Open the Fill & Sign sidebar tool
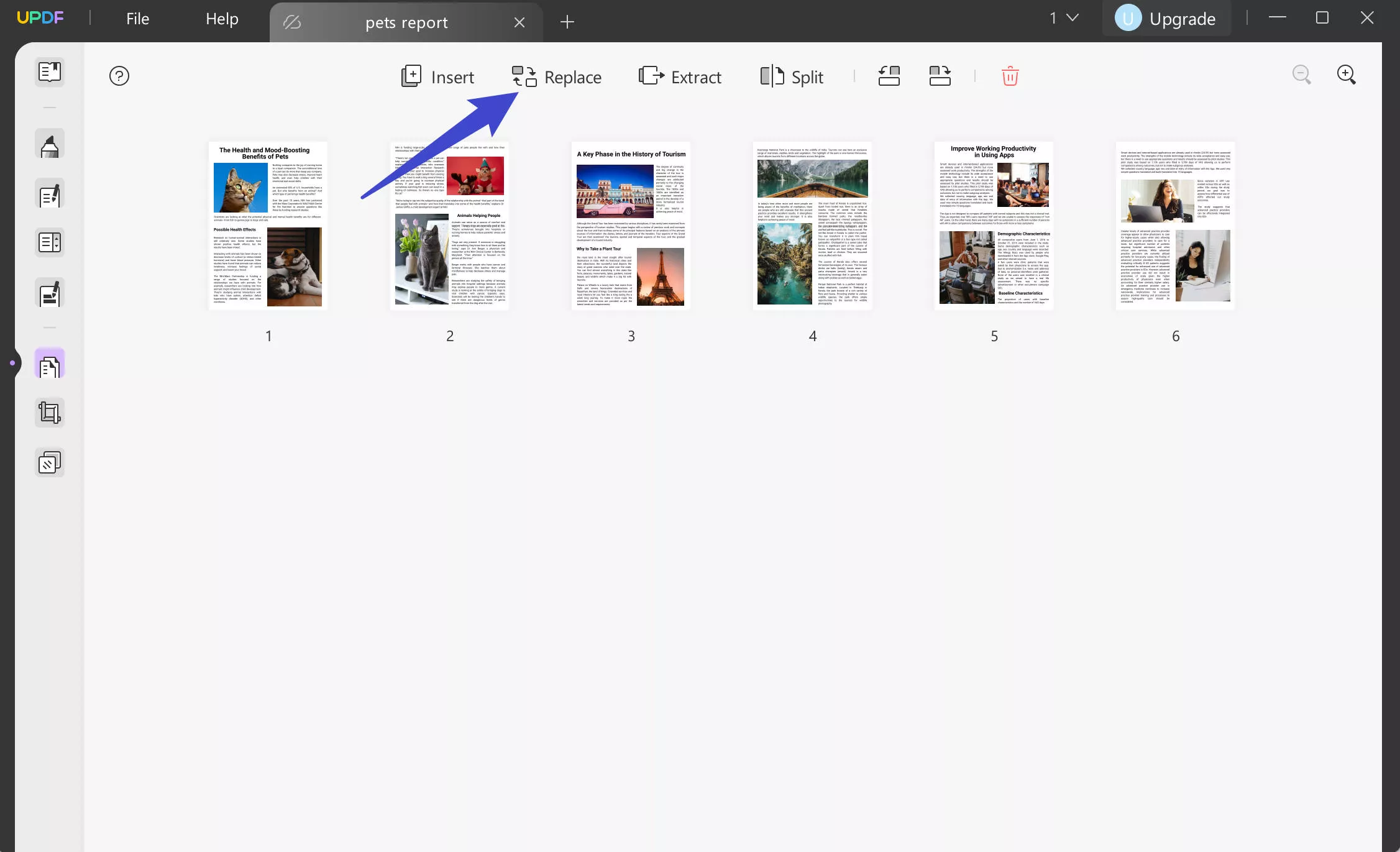The image size is (1400, 852). [x=50, y=293]
